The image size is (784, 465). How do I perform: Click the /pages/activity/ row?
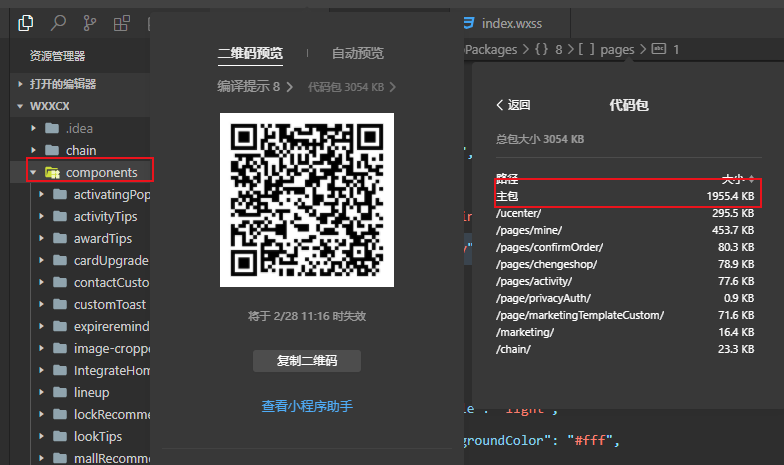click(625, 281)
